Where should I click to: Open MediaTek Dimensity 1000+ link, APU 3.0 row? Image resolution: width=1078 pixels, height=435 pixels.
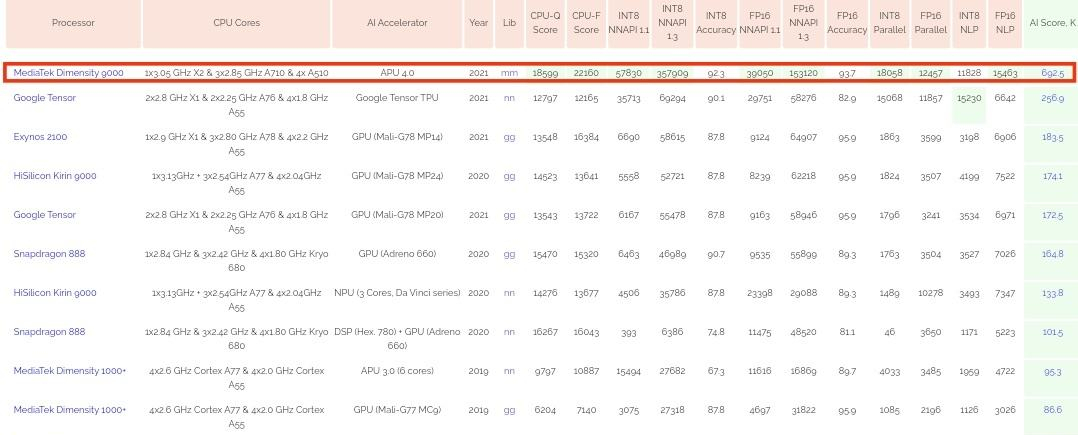click(69, 370)
